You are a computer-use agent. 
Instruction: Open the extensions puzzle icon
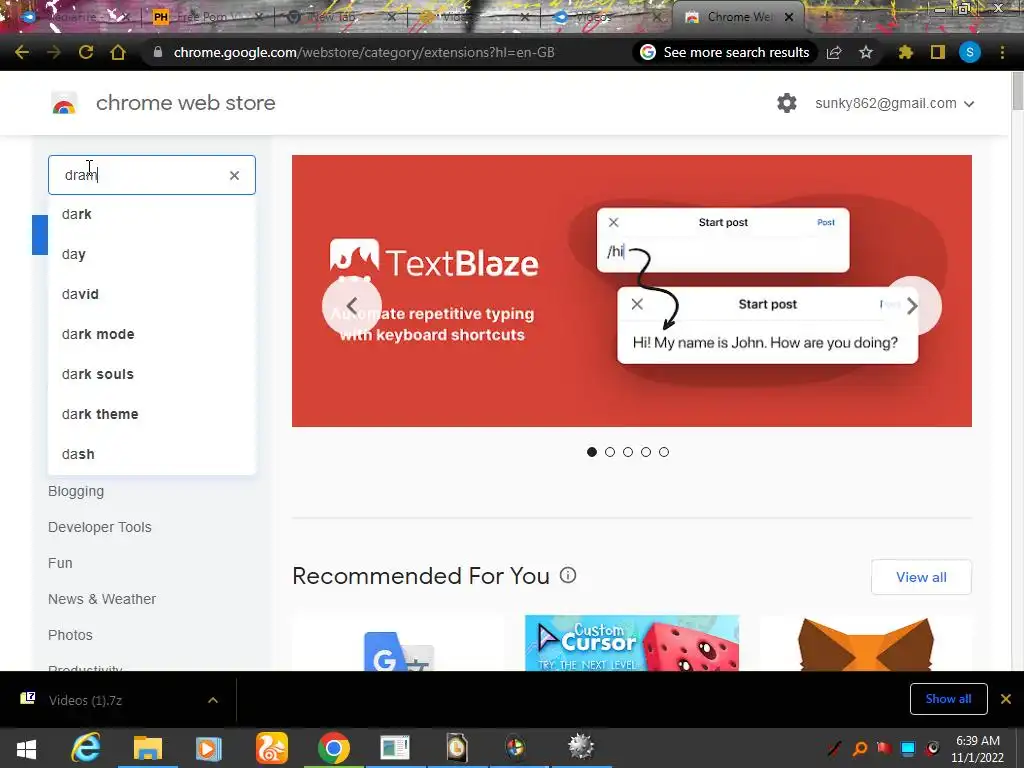click(x=905, y=52)
